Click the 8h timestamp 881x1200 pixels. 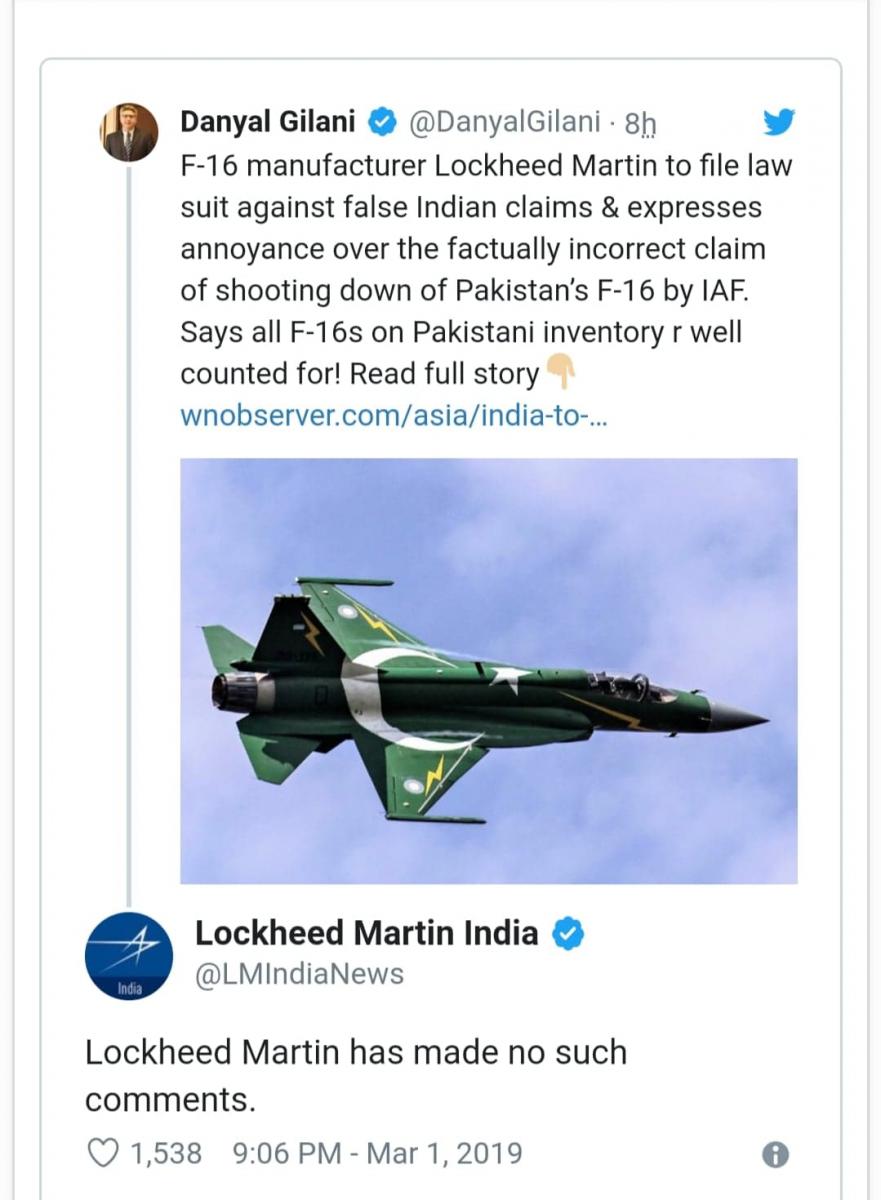click(x=640, y=123)
